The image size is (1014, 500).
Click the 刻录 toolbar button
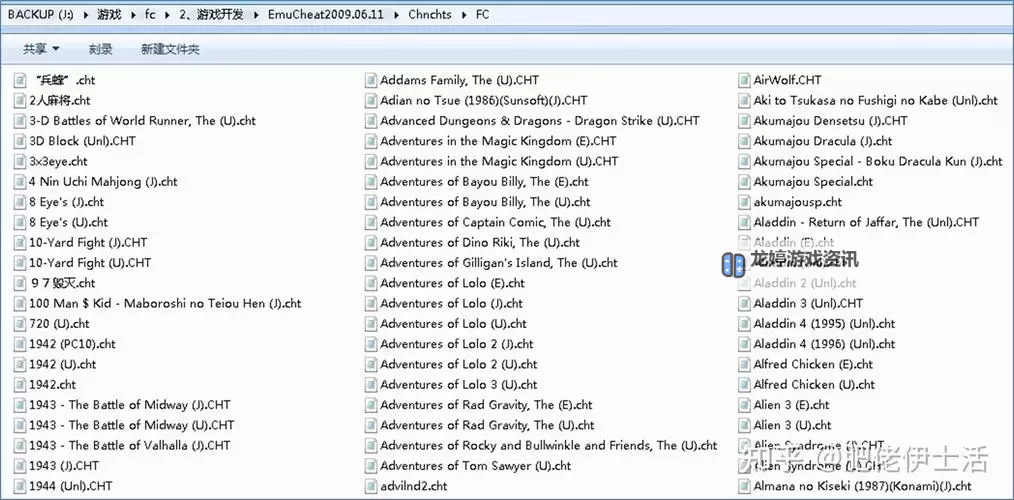100,49
